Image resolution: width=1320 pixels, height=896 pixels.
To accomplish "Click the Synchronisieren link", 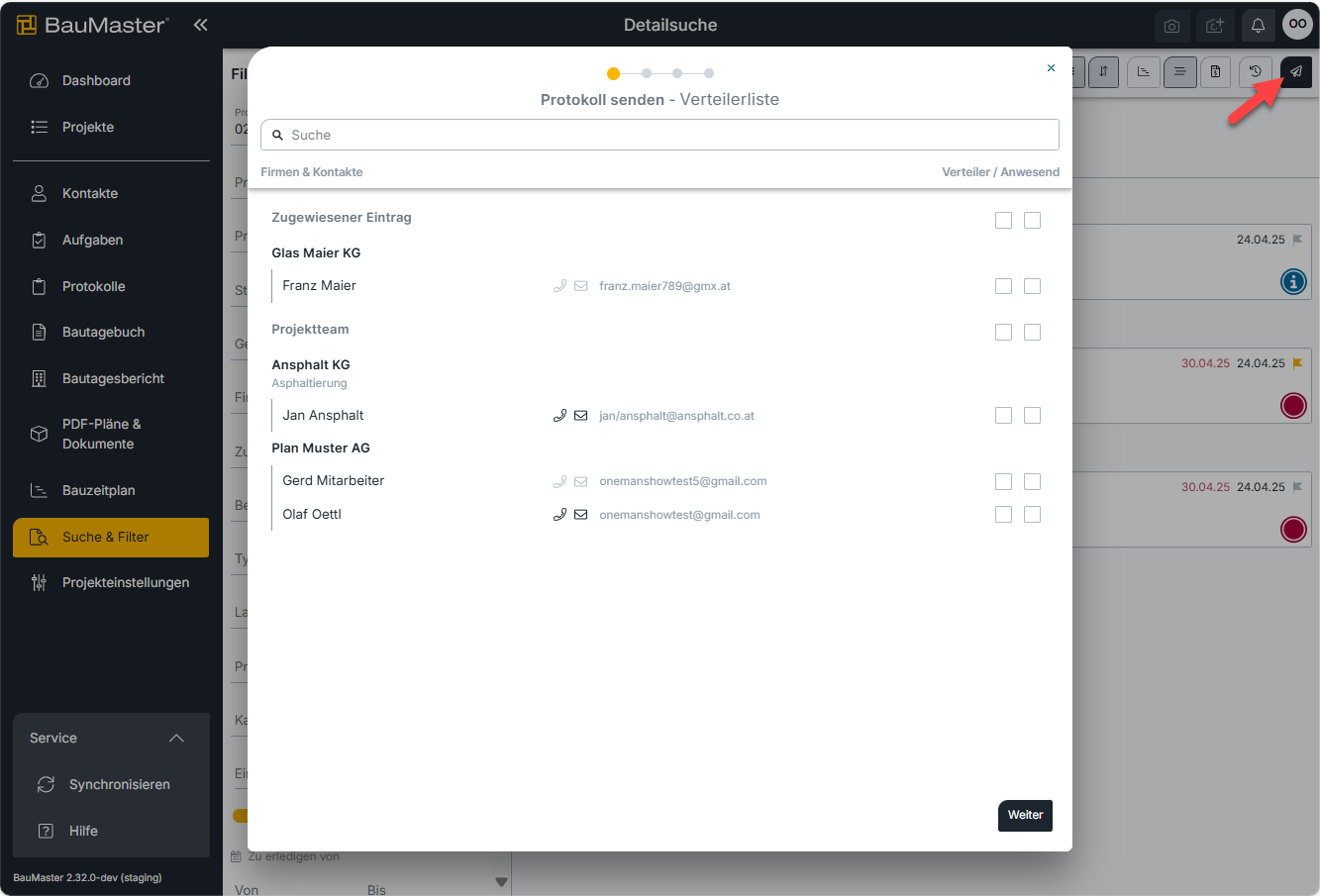I will (120, 785).
